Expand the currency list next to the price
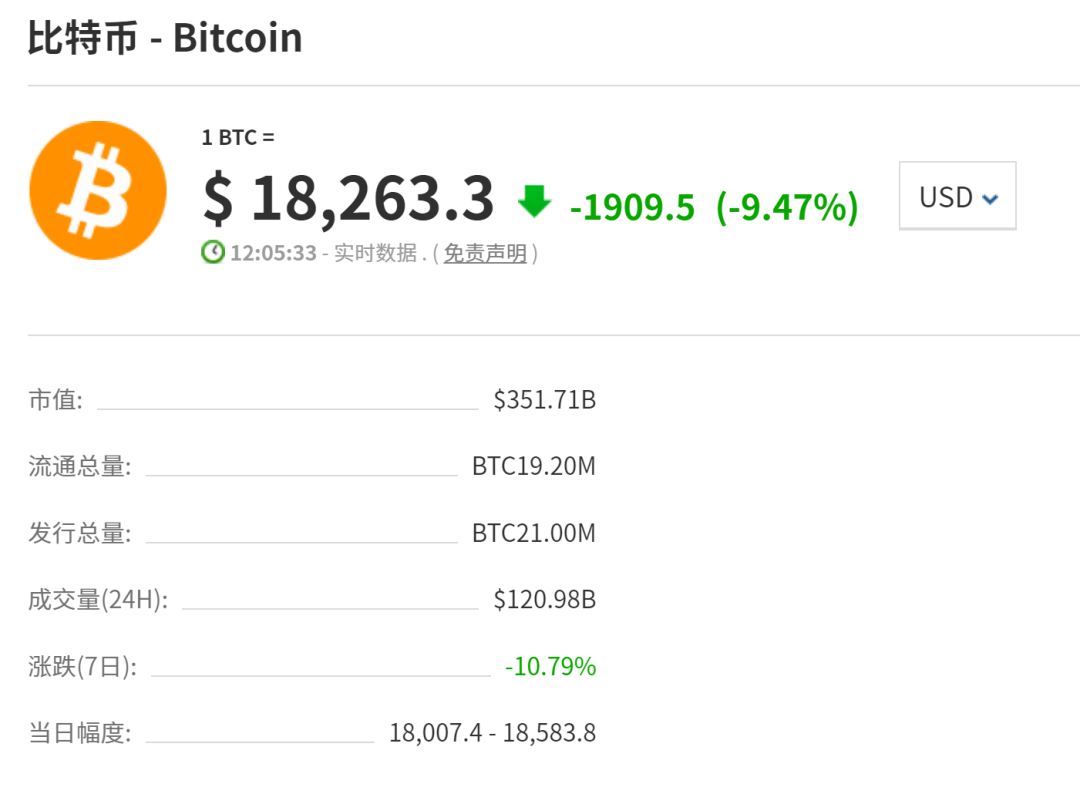Viewport: 1080px width, 794px height. click(x=956, y=196)
